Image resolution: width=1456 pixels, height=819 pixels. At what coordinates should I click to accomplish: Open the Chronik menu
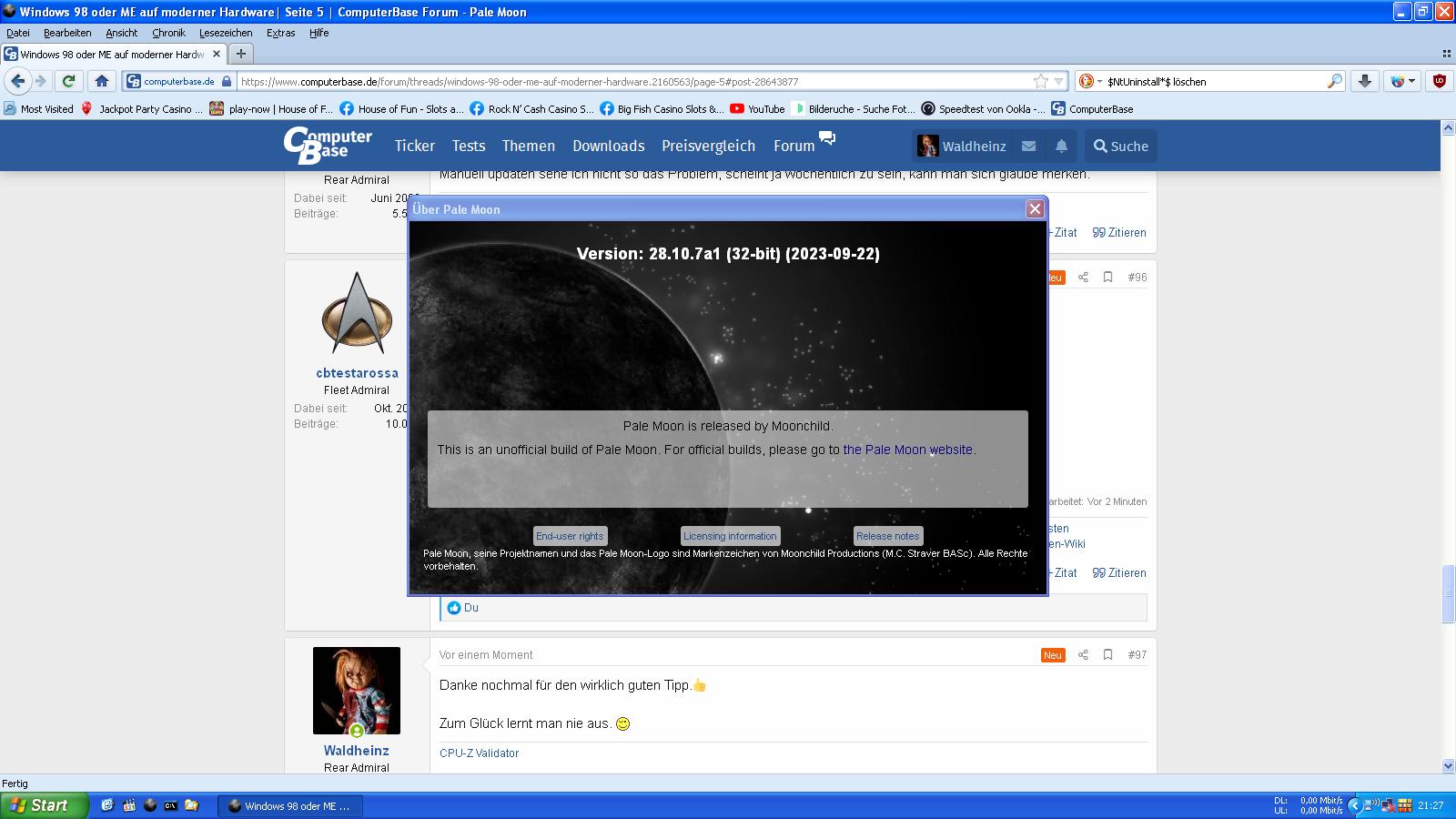pos(168,33)
